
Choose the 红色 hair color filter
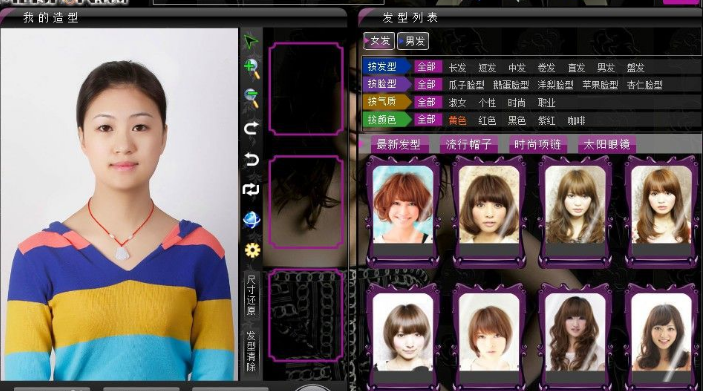[x=487, y=120]
